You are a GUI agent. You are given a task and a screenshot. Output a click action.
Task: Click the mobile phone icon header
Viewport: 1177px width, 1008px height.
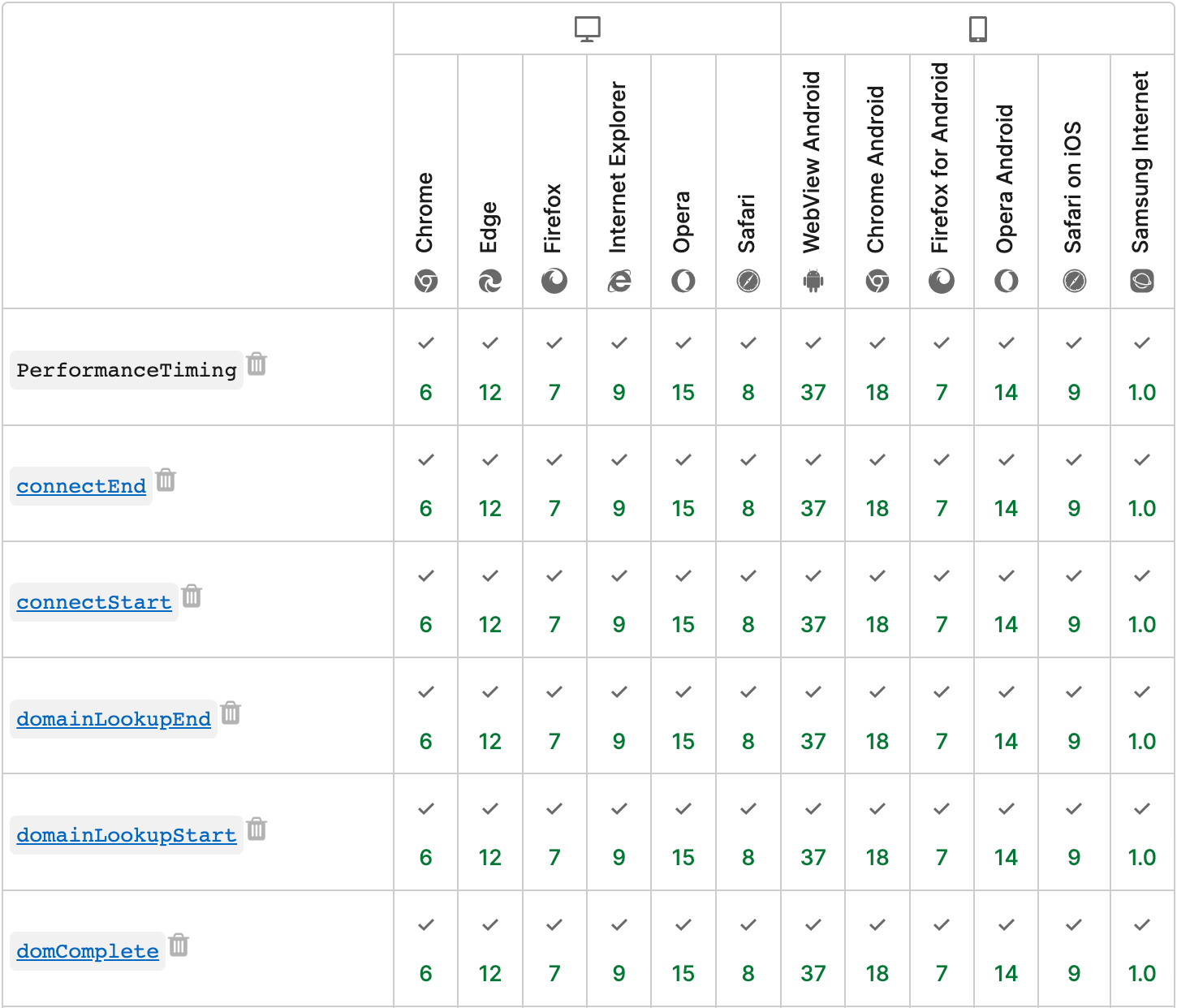[x=978, y=29]
